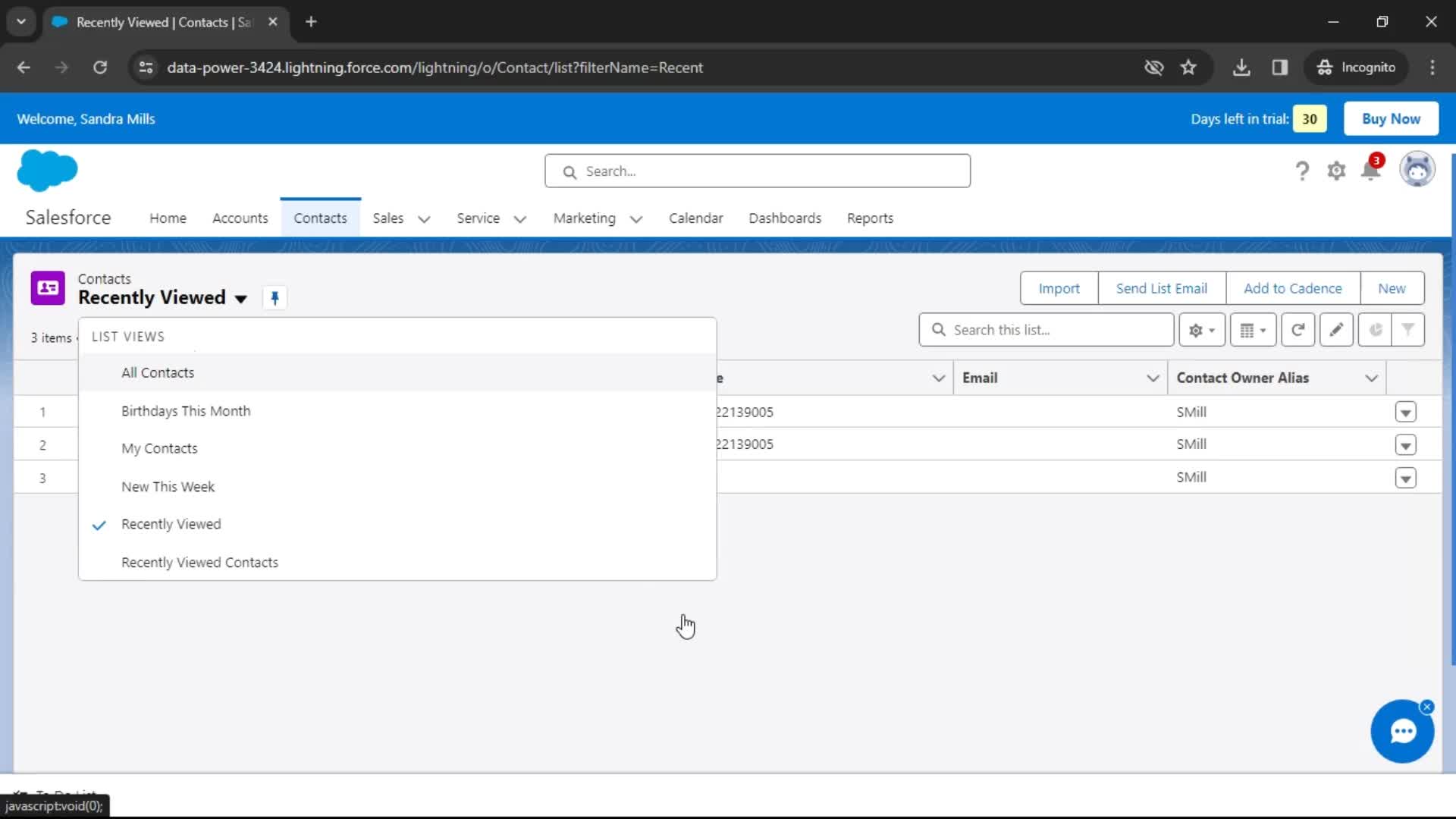
Task: Reload the browser page
Action: (100, 67)
